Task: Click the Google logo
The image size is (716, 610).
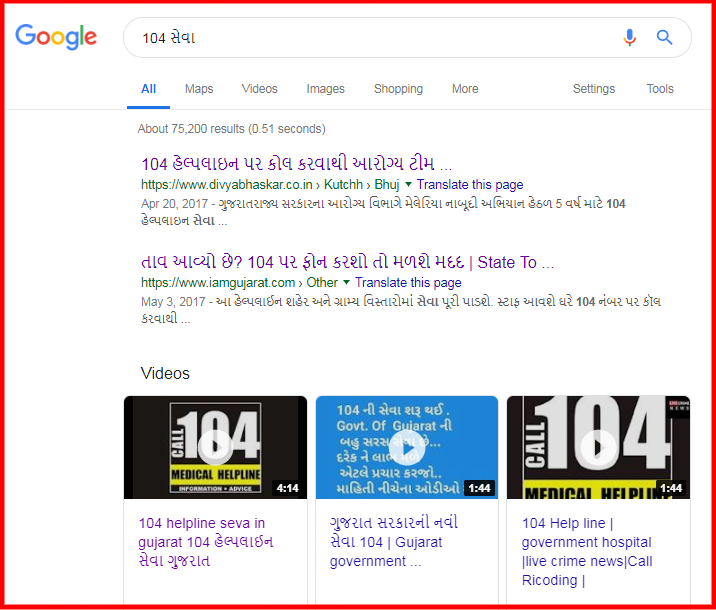Action: pos(56,37)
